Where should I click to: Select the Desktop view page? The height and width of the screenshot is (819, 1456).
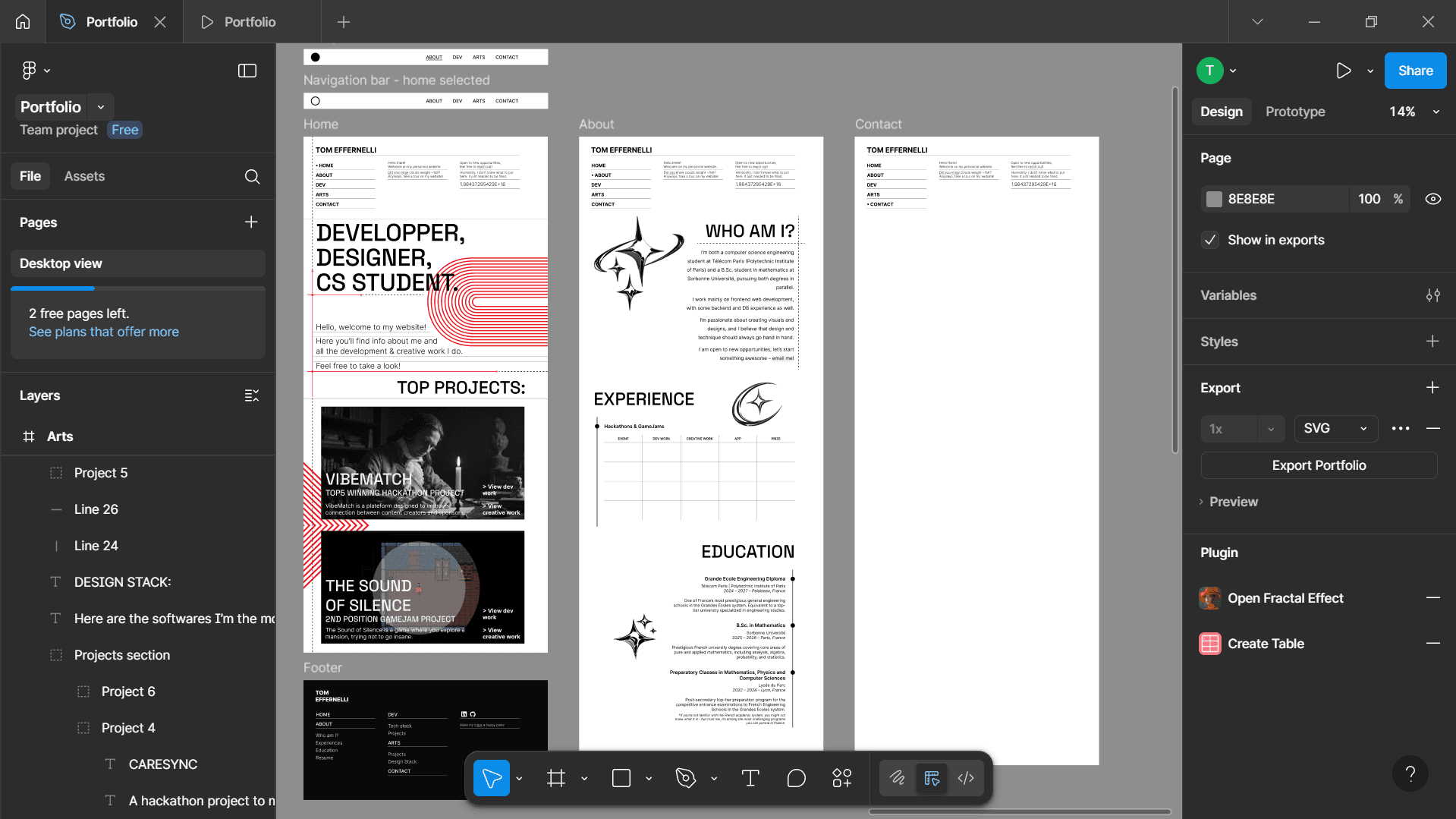[x=138, y=263]
